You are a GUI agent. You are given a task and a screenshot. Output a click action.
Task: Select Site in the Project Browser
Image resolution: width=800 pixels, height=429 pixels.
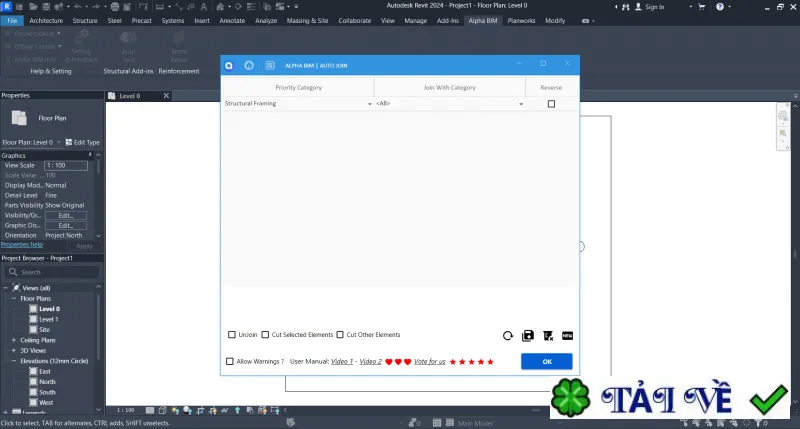point(44,330)
